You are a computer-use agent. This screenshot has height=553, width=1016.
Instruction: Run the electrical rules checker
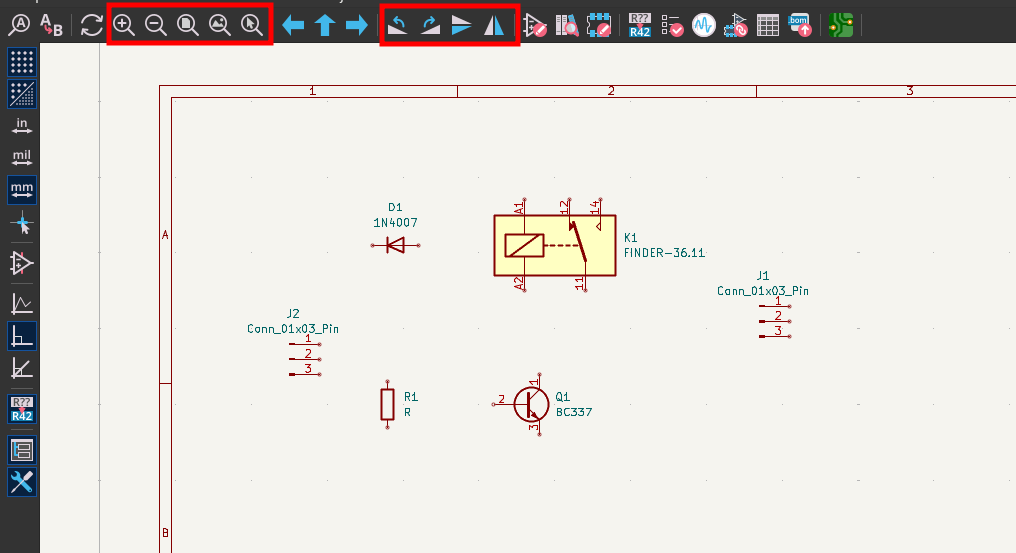tap(672, 26)
